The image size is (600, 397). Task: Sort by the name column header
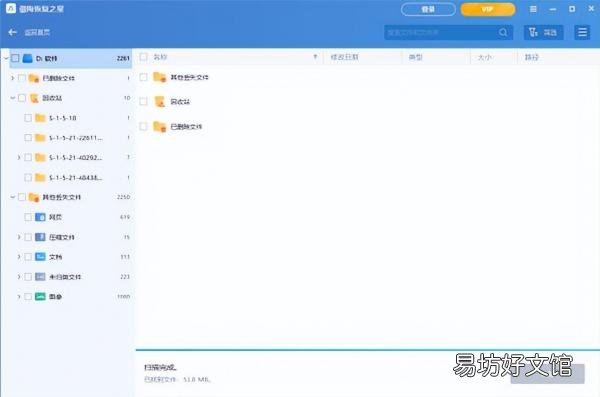[x=160, y=57]
